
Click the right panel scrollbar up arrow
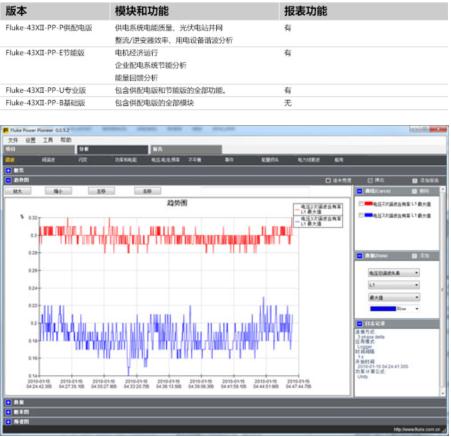443,189
